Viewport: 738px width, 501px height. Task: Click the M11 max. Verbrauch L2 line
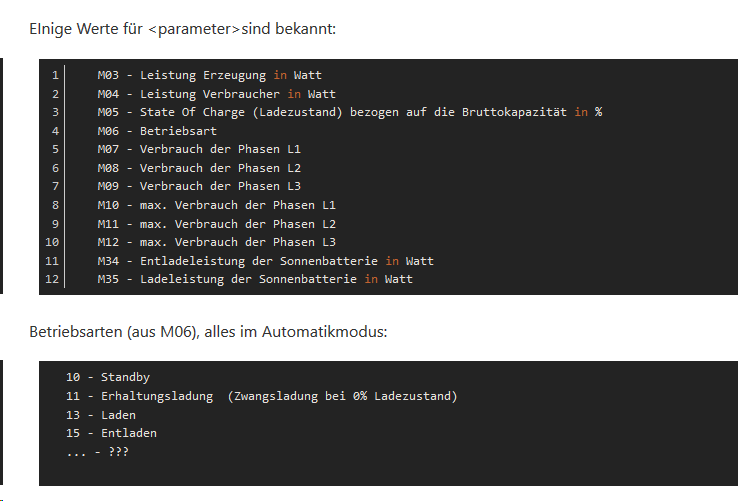click(x=217, y=224)
